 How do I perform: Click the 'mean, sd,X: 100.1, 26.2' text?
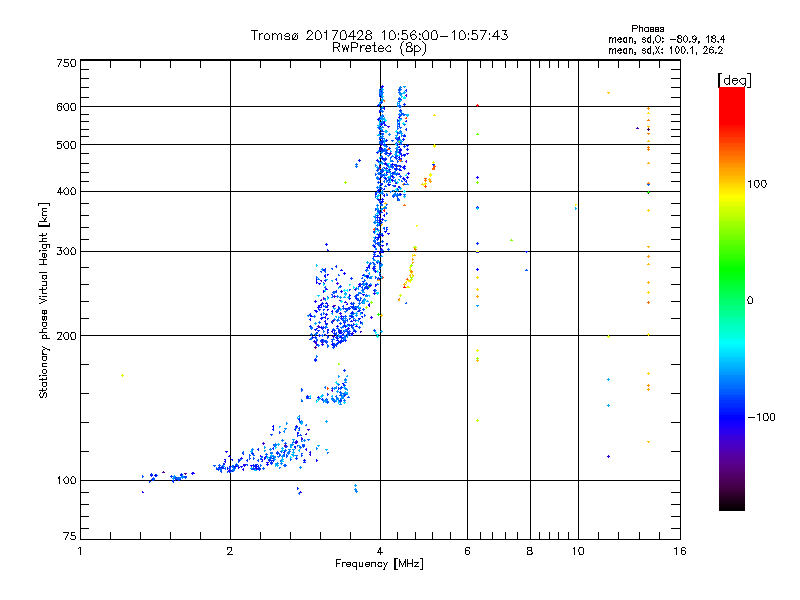coord(665,50)
